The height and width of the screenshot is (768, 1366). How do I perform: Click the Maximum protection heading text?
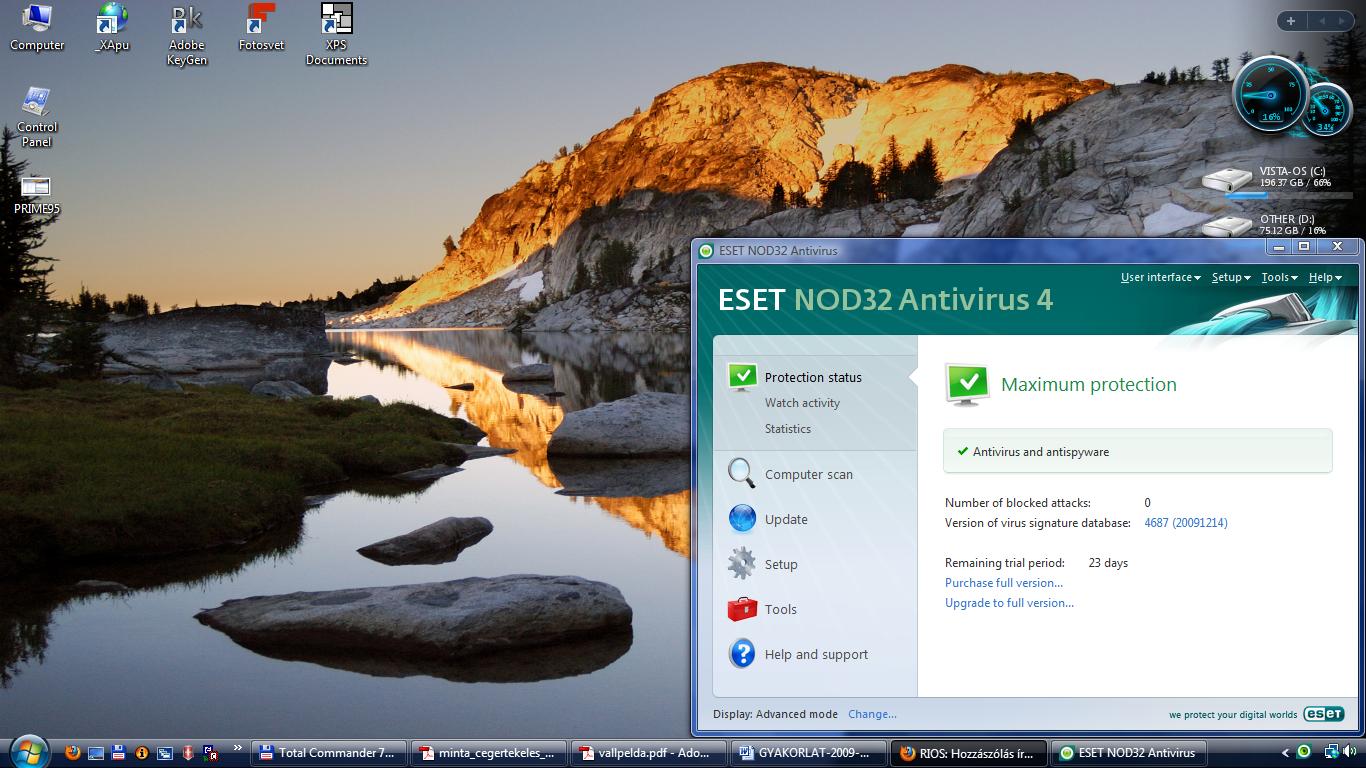coord(1088,384)
